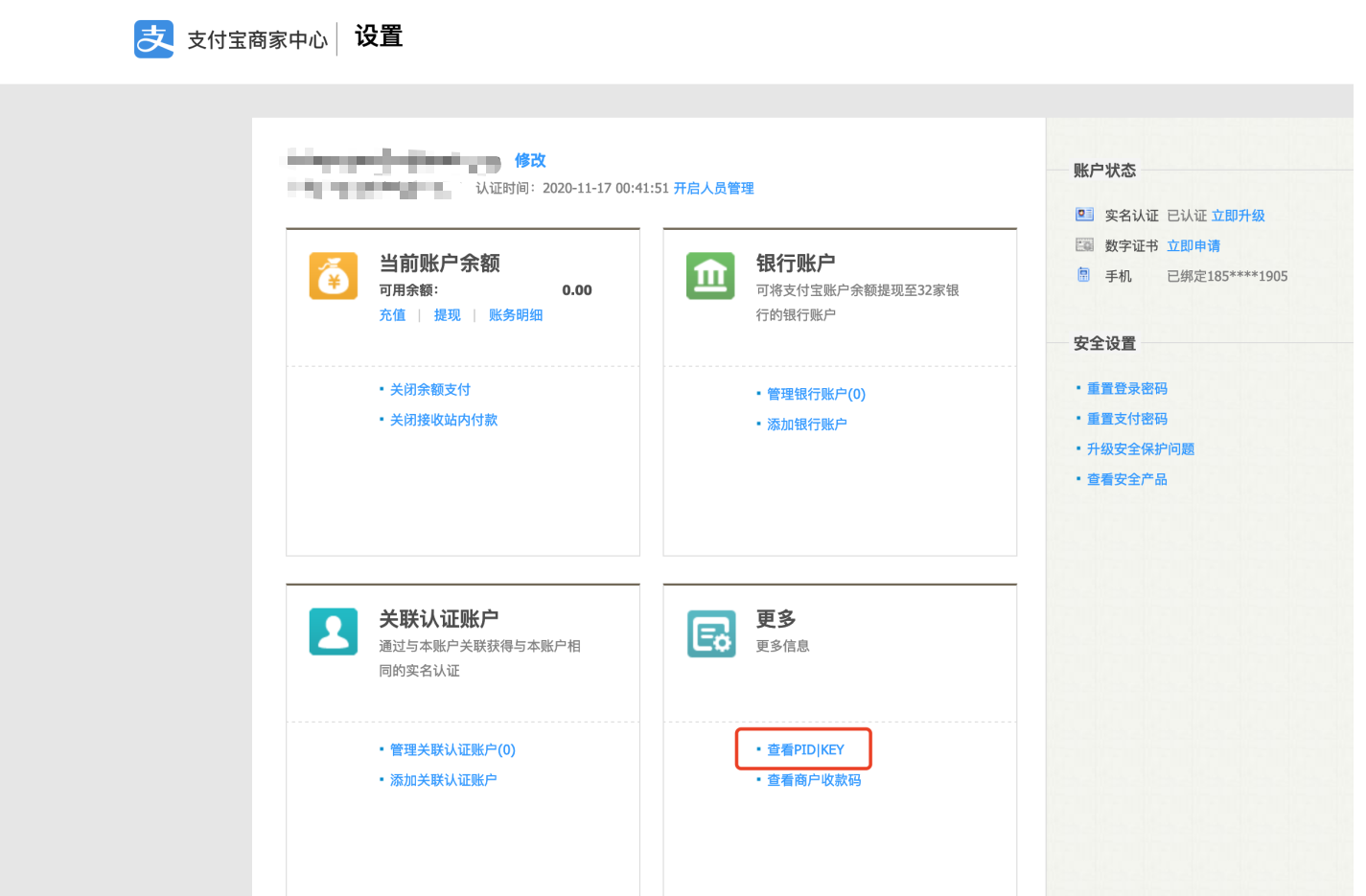Click 立即升级 for real-name verification
Image resolution: width=1366 pixels, height=896 pixels.
(1238, 216)
